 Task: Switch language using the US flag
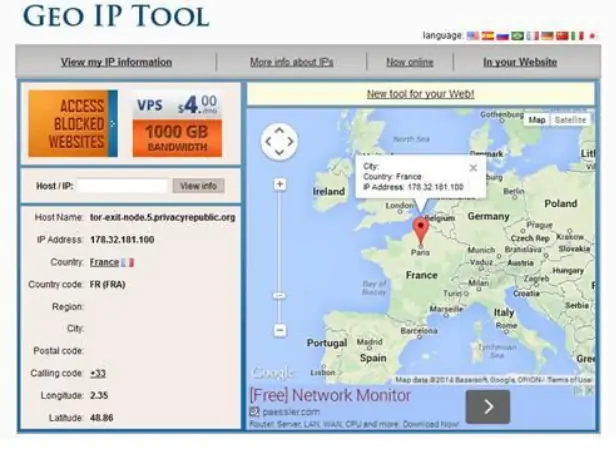coord(473,36)
